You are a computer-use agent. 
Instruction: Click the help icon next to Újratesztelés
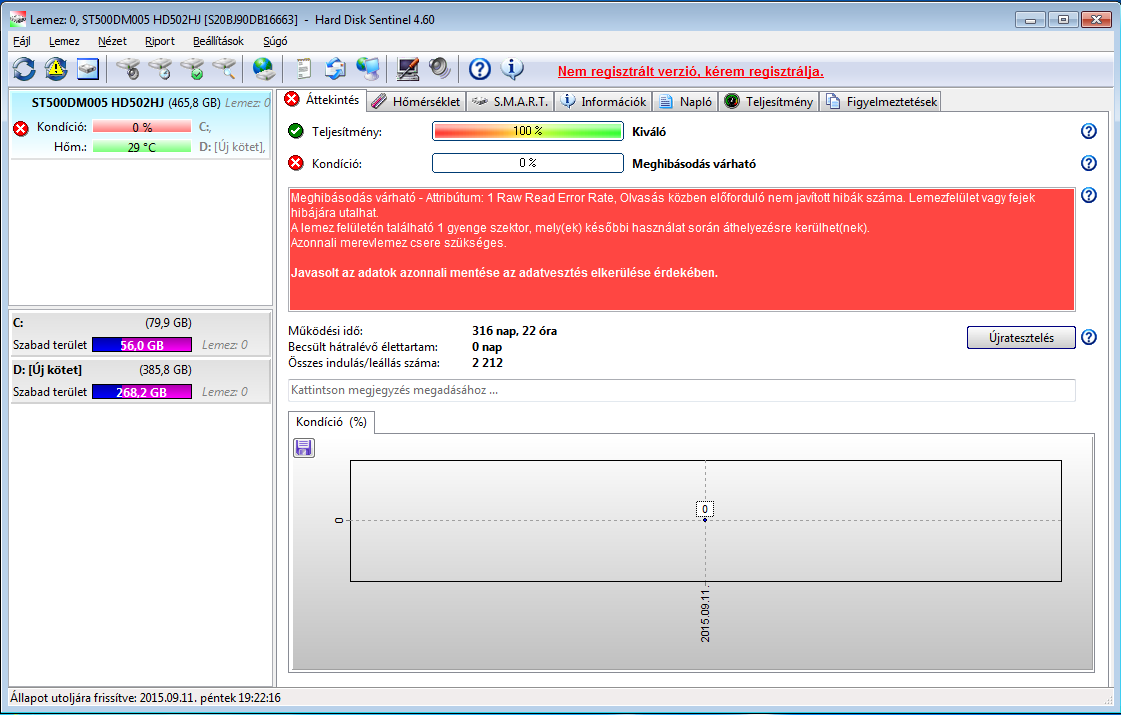(x=1088, y=337)
